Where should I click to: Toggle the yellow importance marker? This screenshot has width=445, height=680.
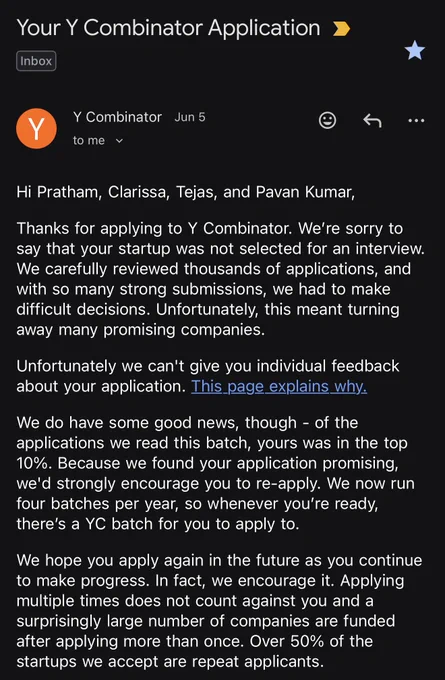341,29
